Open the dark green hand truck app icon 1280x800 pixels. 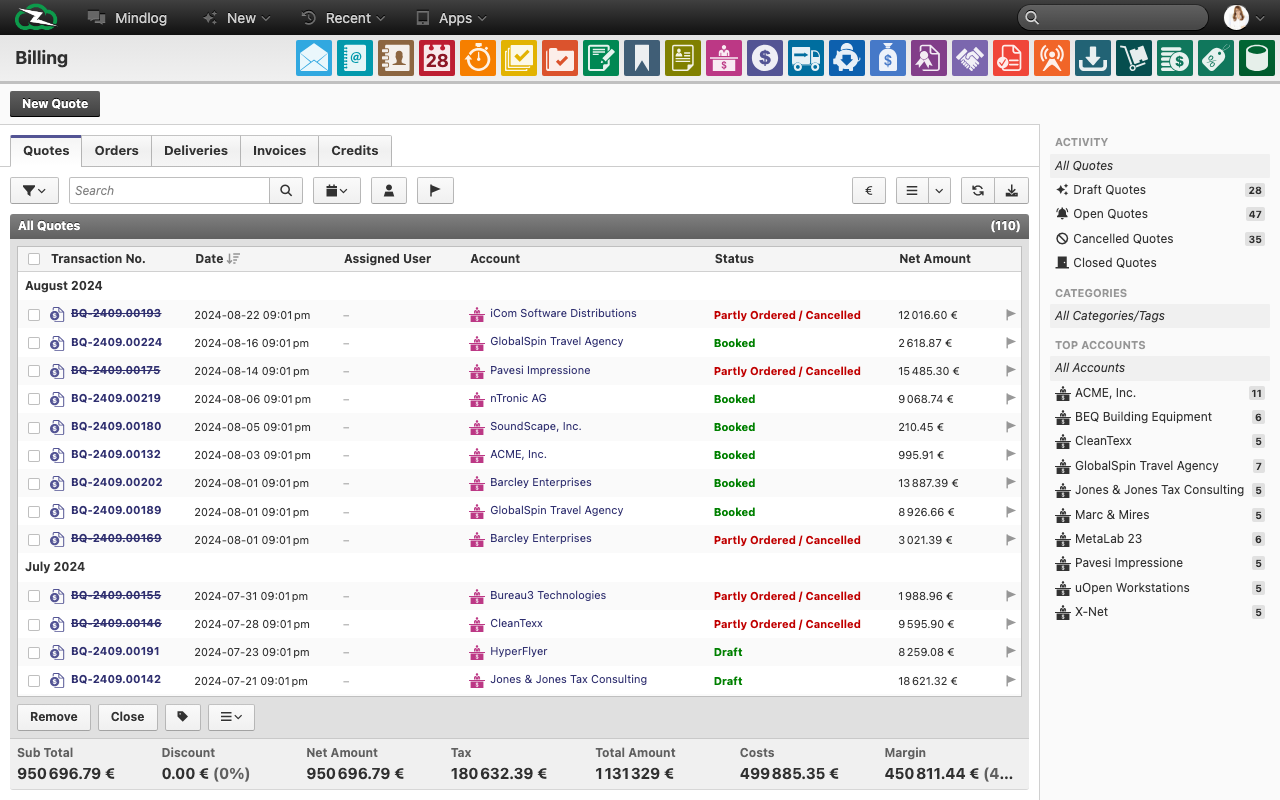pyautogui.click(x=1134, y=58)
